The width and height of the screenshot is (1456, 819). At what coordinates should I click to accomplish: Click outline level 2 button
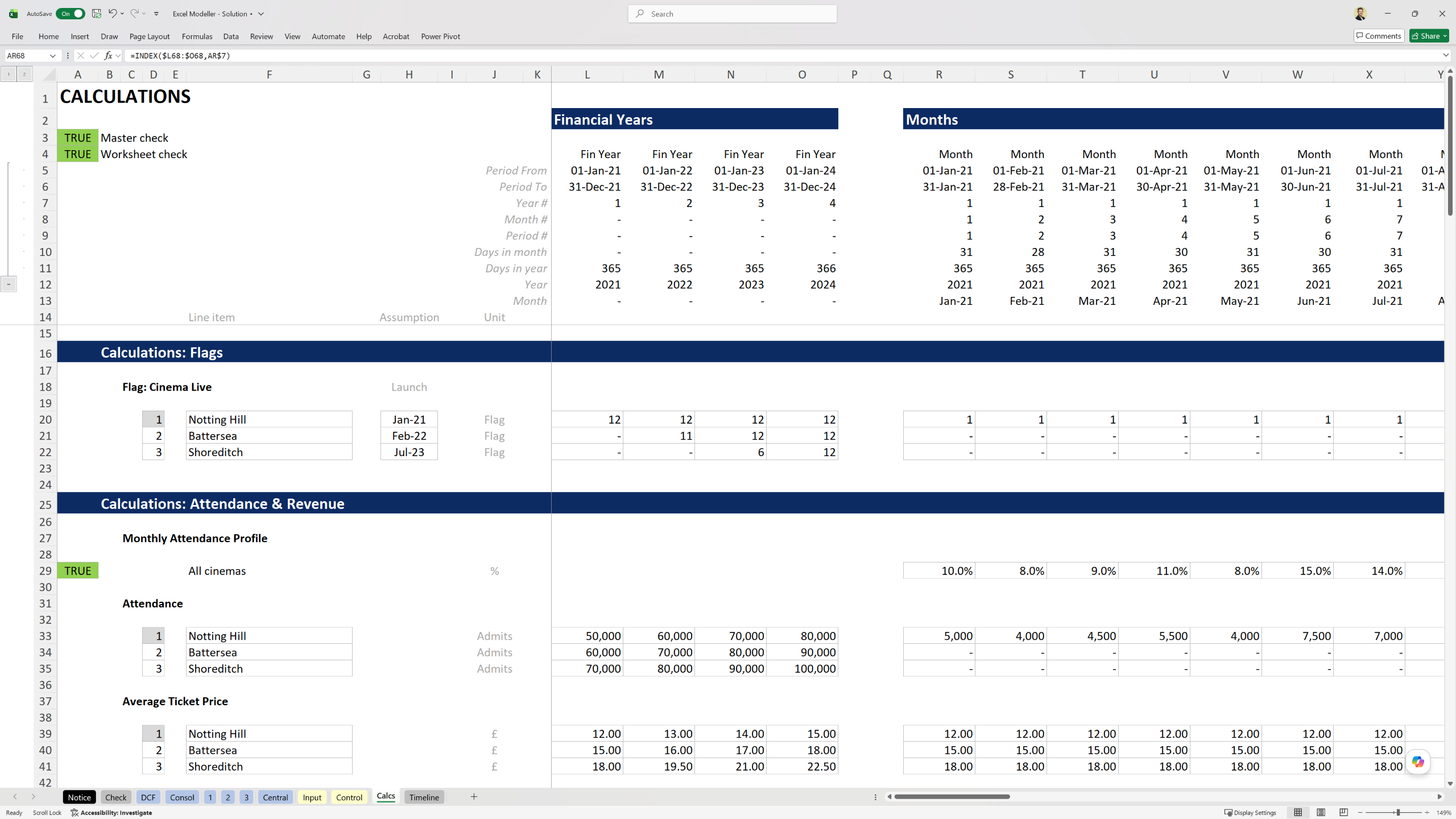click(24, 74)
